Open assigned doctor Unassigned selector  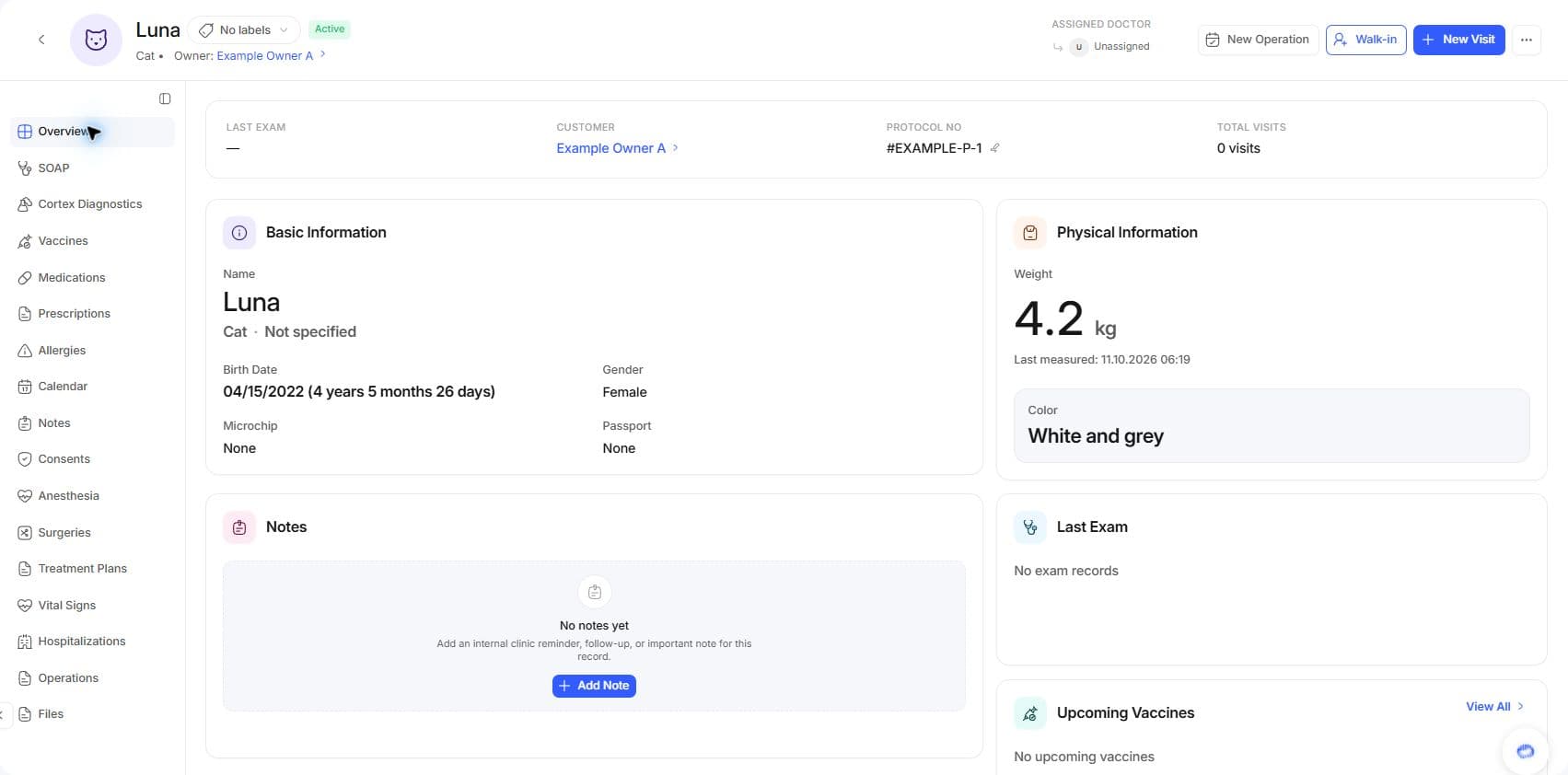tap(1110, 47)
